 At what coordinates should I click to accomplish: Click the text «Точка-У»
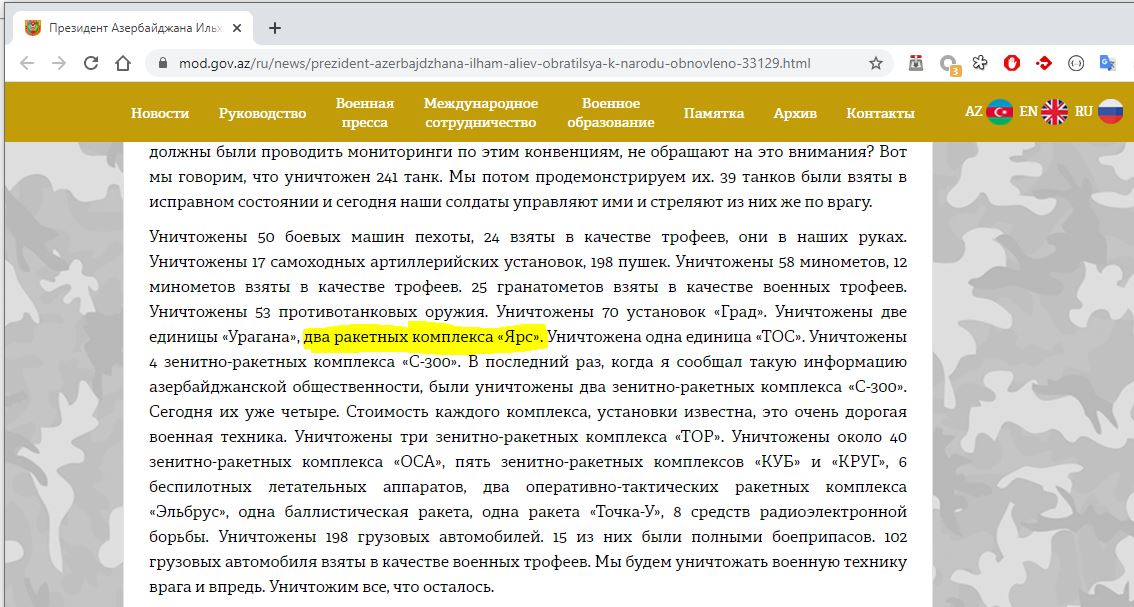pyautogui.click(x=627, y=512)
